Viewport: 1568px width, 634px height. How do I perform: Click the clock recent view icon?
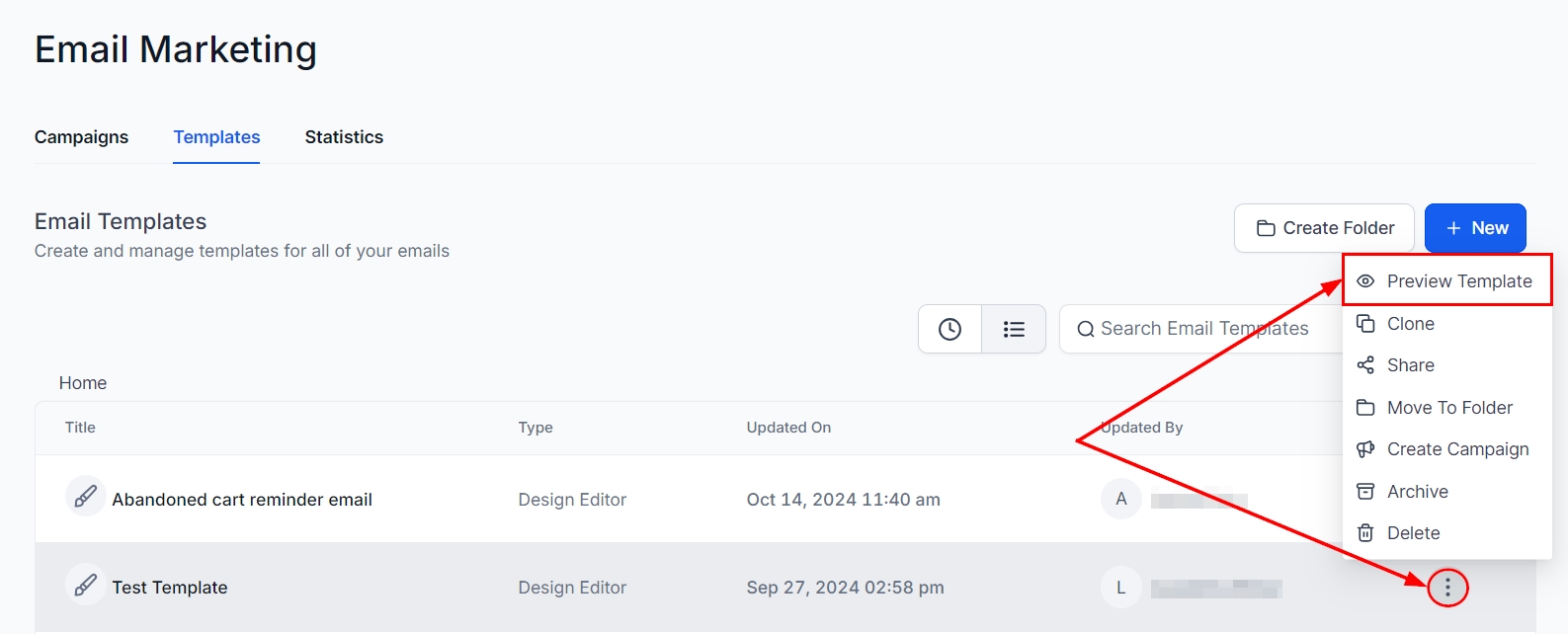[x=949, y=329]
